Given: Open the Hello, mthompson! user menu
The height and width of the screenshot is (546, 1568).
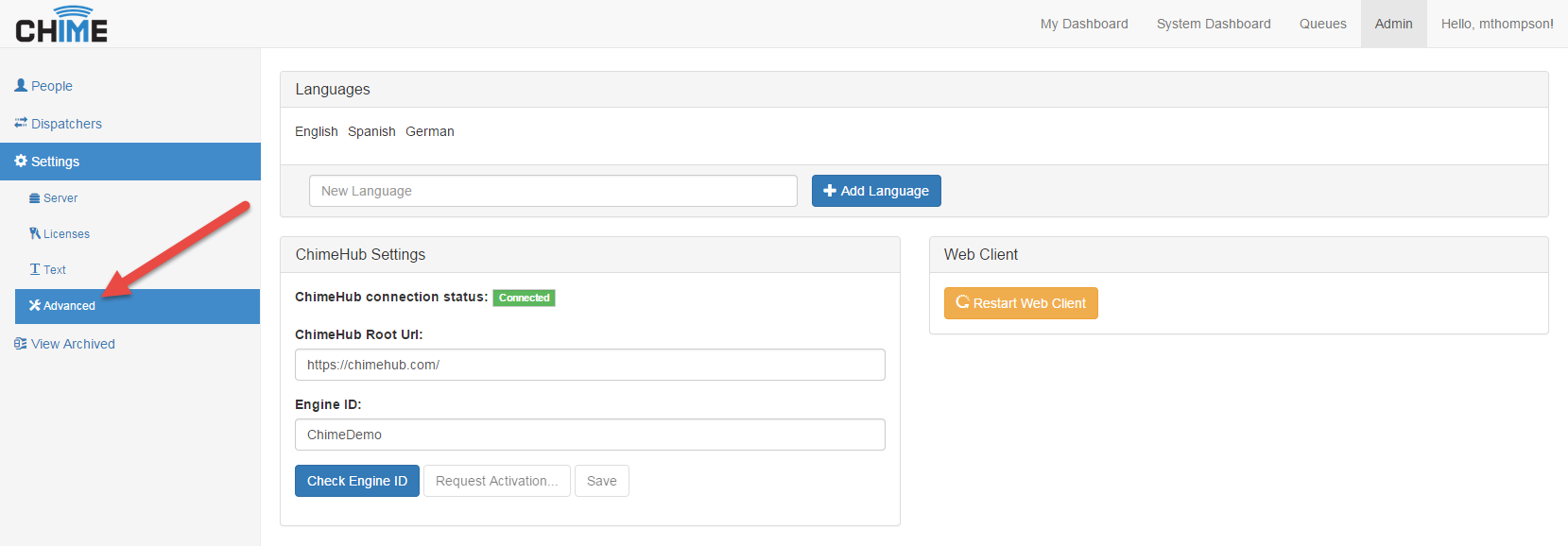Looking at the screenshot, I should pos(1497,24).
